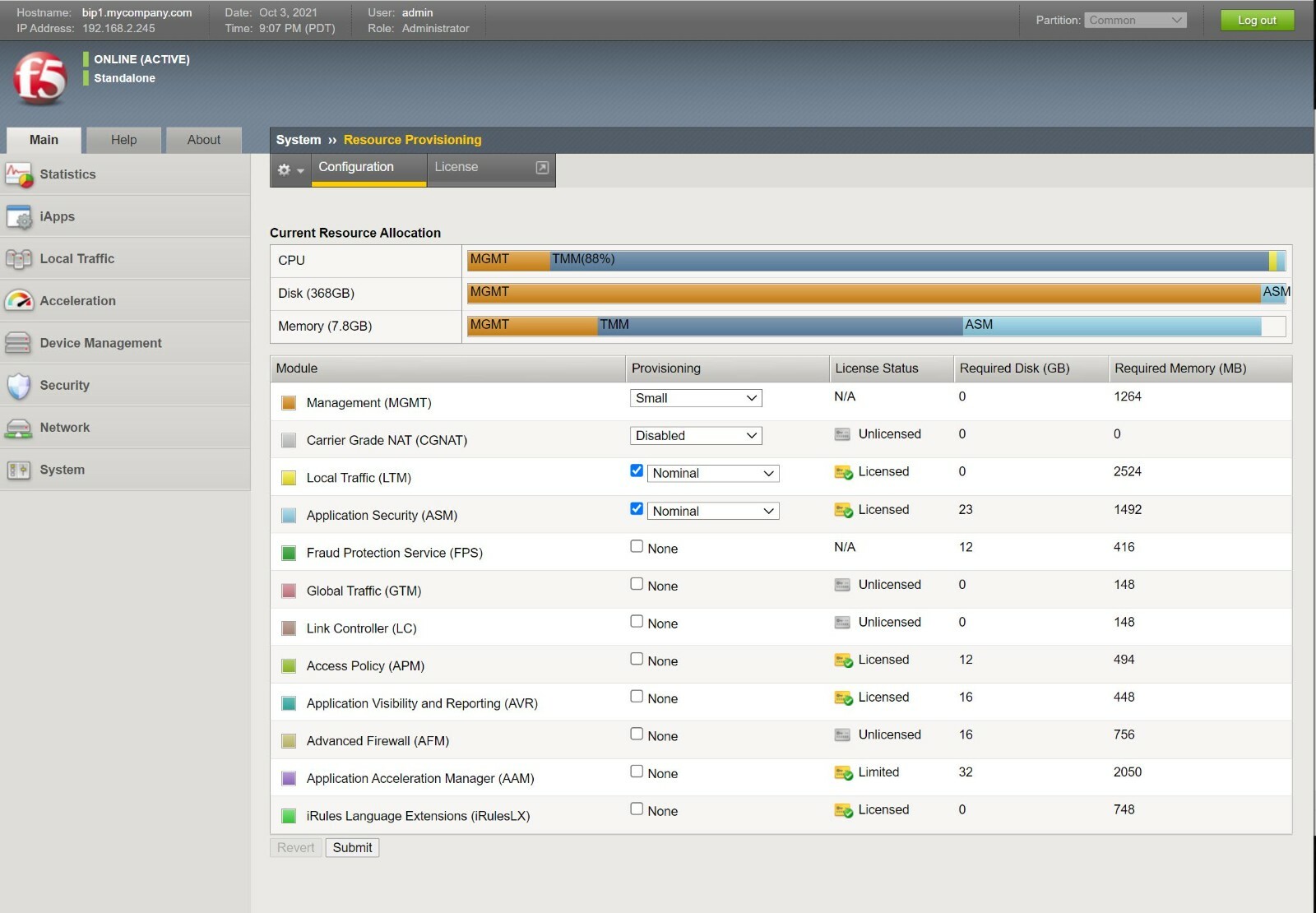Open Statistics sidebar icon
1316x913 pixels.
19,174
